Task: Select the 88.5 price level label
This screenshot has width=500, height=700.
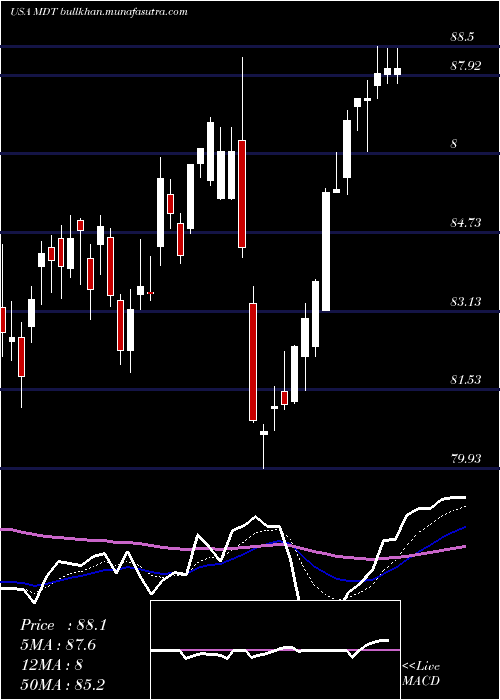Action: tap(462, 37)
